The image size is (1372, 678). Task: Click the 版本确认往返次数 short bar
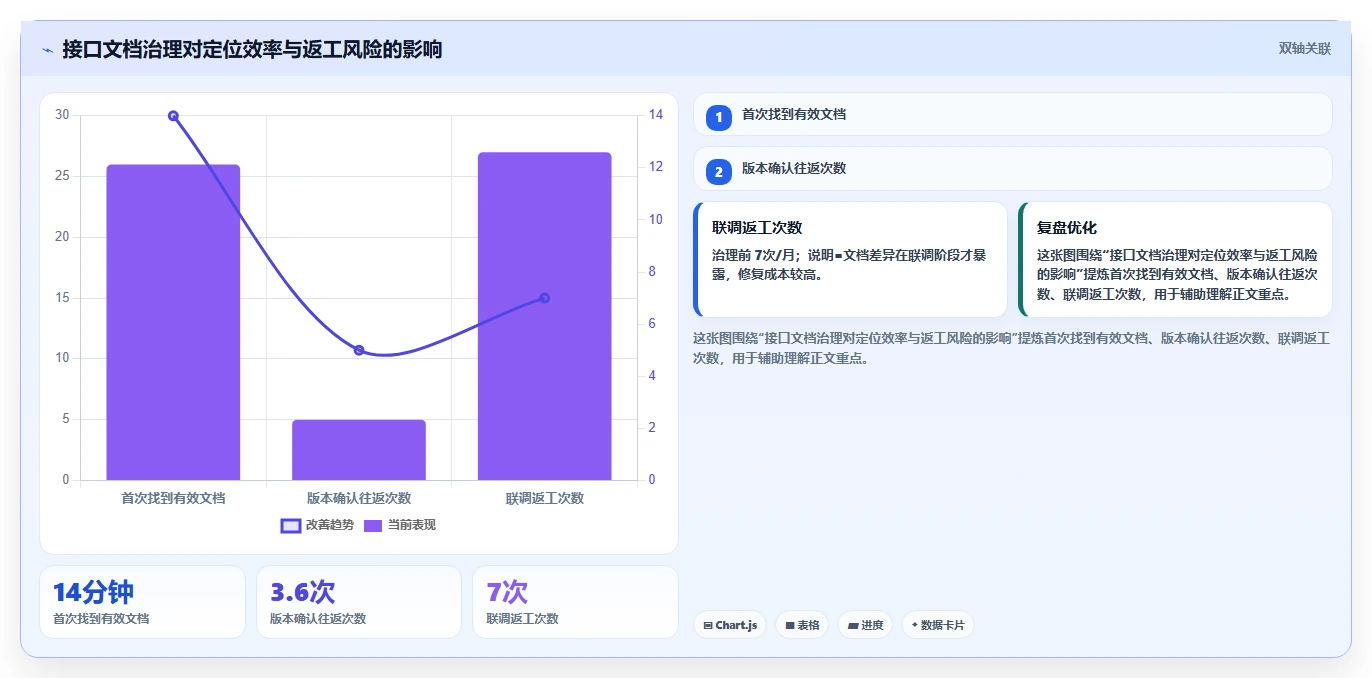tap(359, 450)
